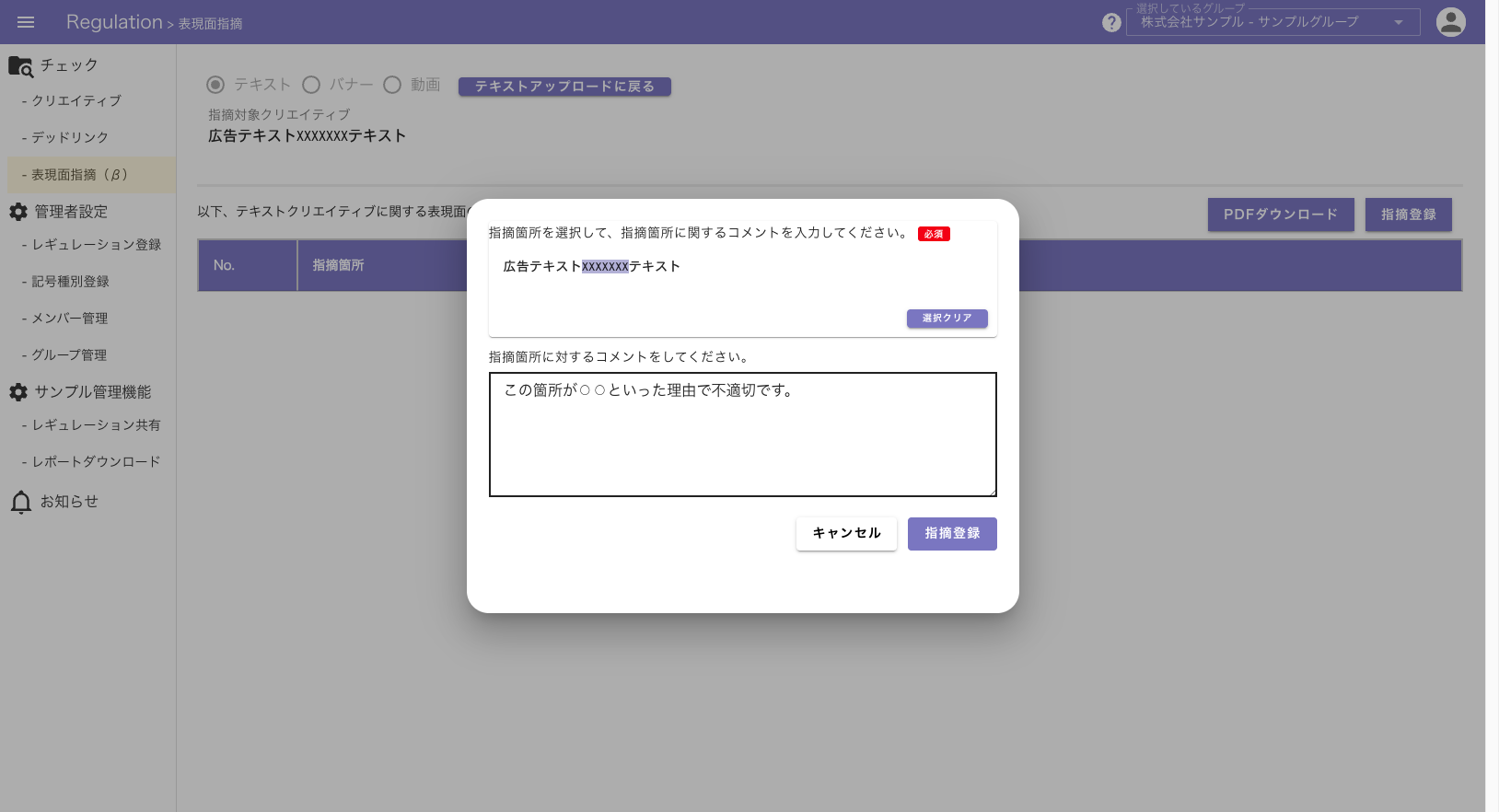Viewport: 1499px width, 812px height.
Task: Open 株式会社サンプル - サンプルグループ combo box
Action: click(x=1272, y=22)
